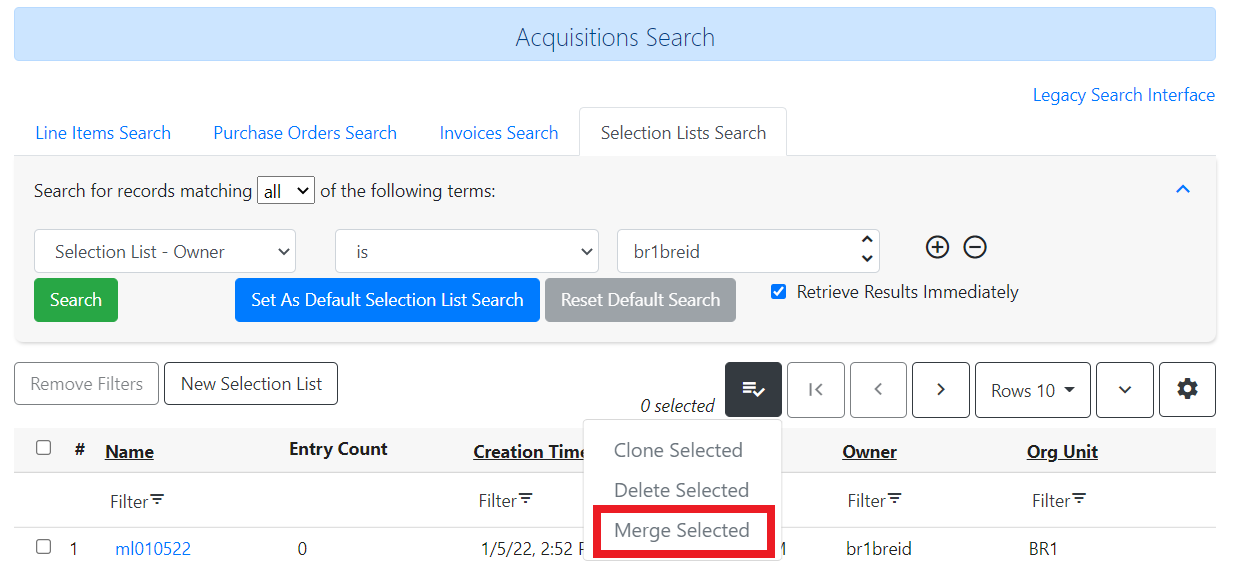Select Selection Lists Search tab
Screen dimensions: 1236x567
pyautogui.click(x=683, y=133)
